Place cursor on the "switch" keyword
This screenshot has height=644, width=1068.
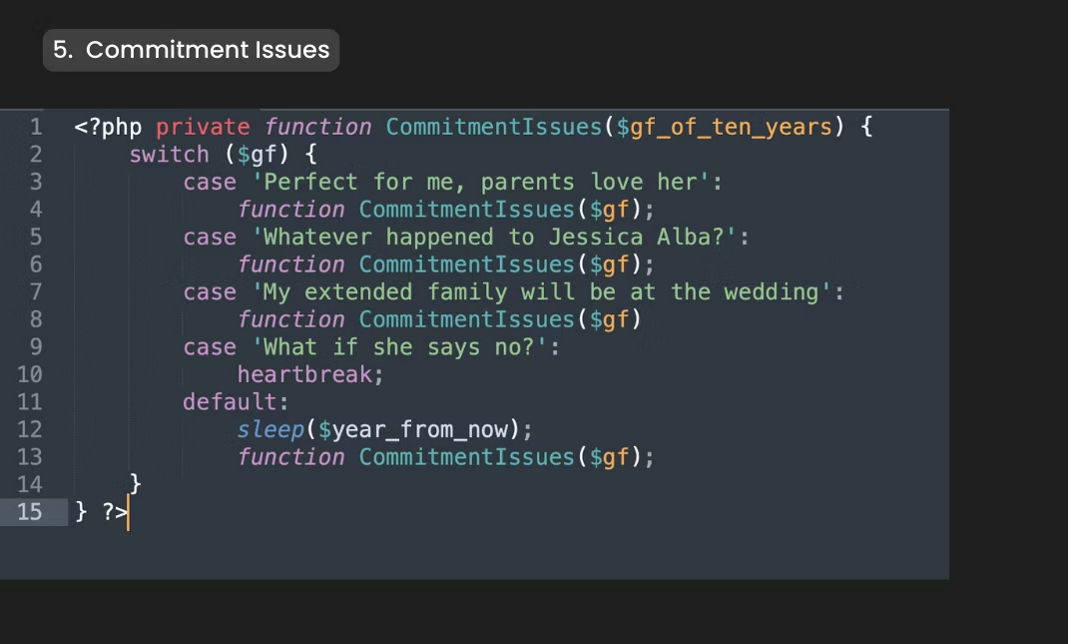[169, 155]
